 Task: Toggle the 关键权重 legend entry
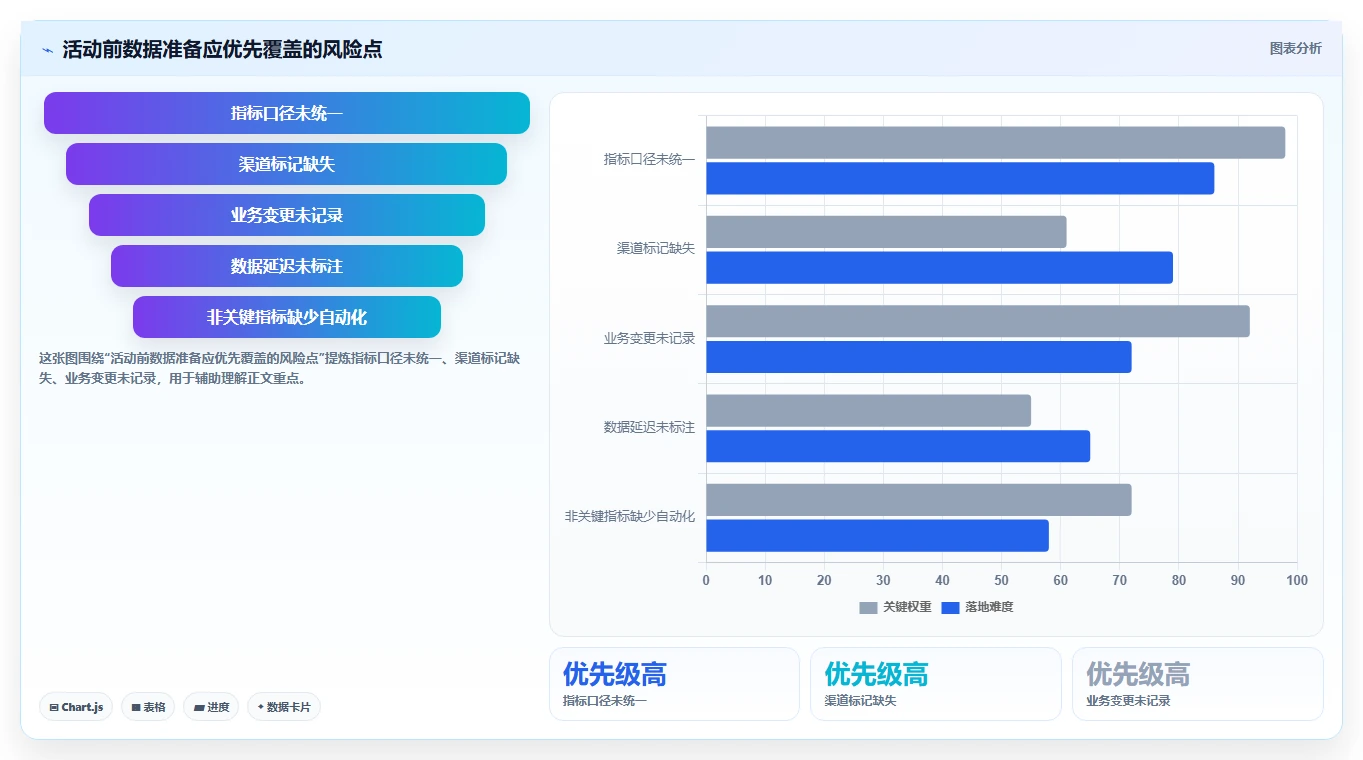(x=895, y=607)
